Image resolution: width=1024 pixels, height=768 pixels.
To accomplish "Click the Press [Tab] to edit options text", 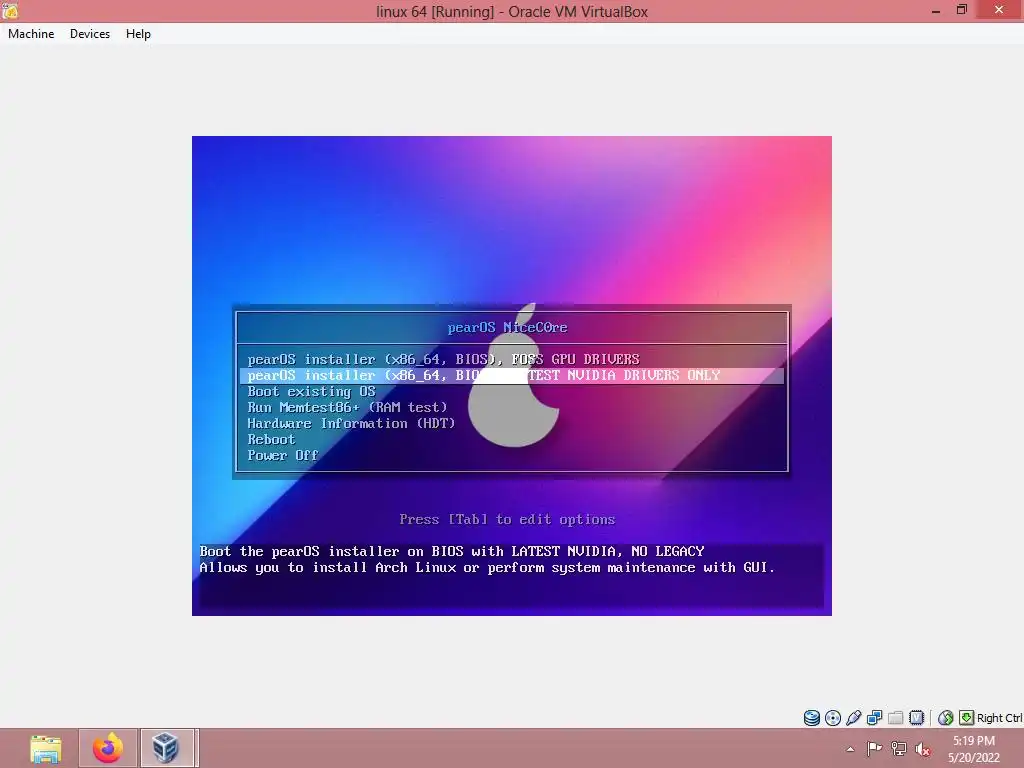I will pos(507,519).
